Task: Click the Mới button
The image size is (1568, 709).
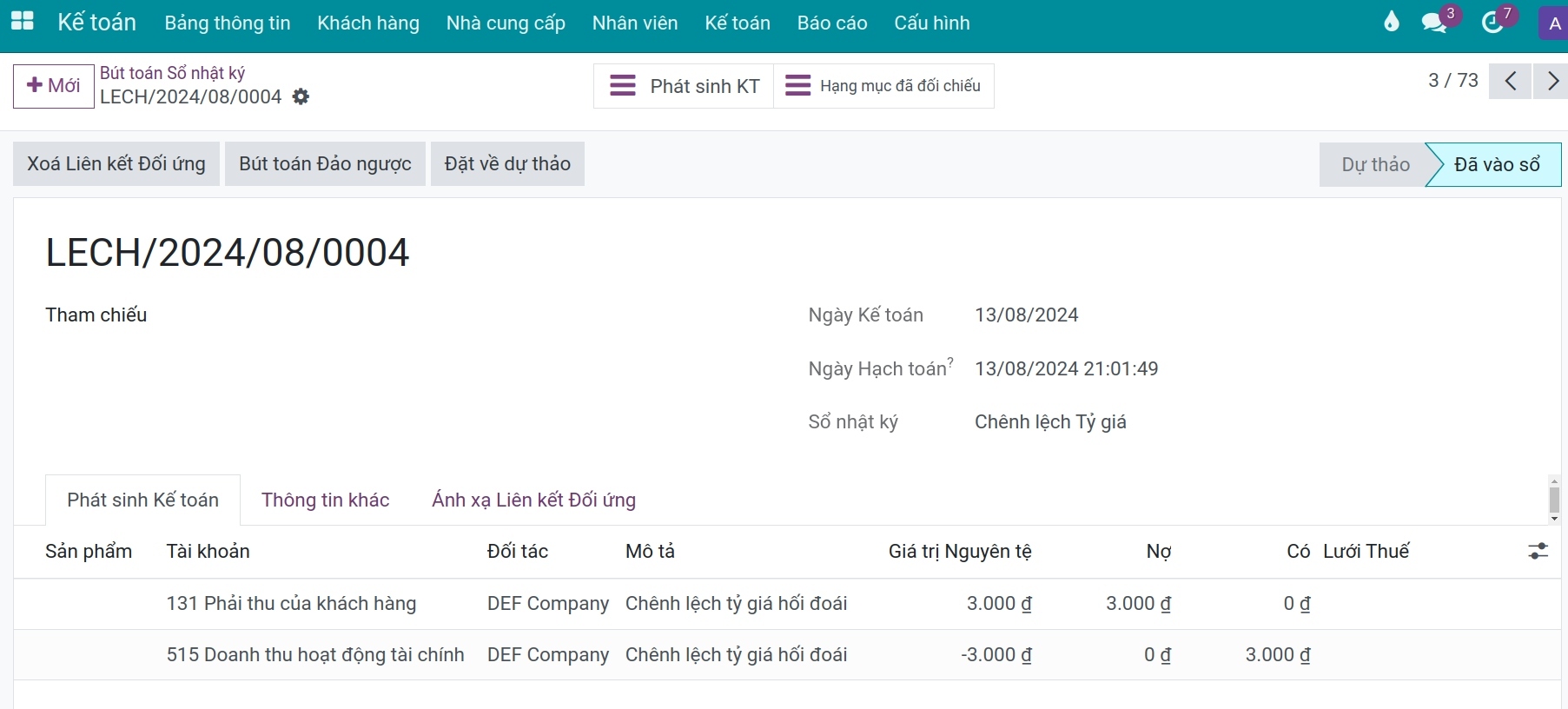Action: (54, 86)
